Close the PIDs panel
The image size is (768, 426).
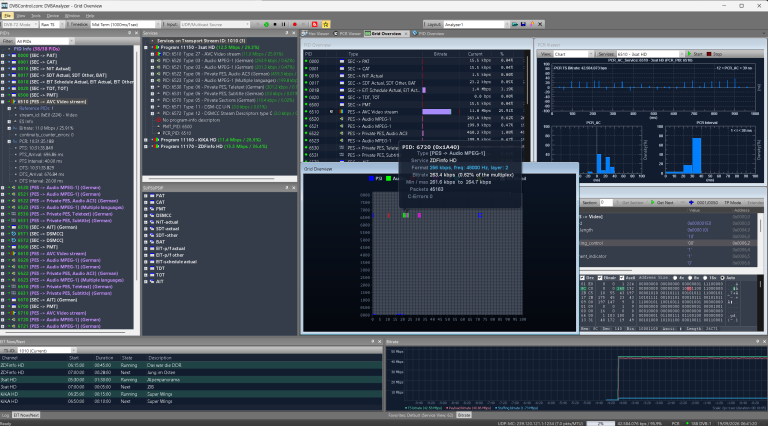click(x=137, y=33)
